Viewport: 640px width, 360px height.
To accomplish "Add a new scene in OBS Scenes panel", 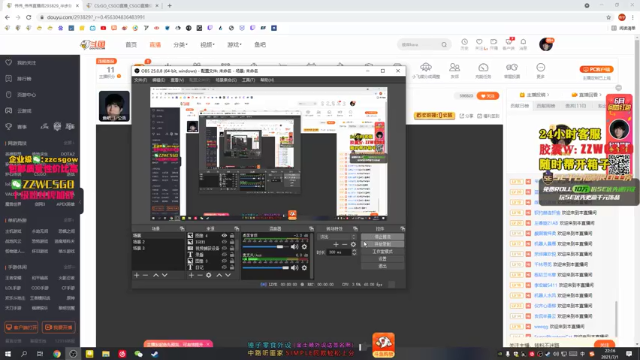I will click(137, 275).
